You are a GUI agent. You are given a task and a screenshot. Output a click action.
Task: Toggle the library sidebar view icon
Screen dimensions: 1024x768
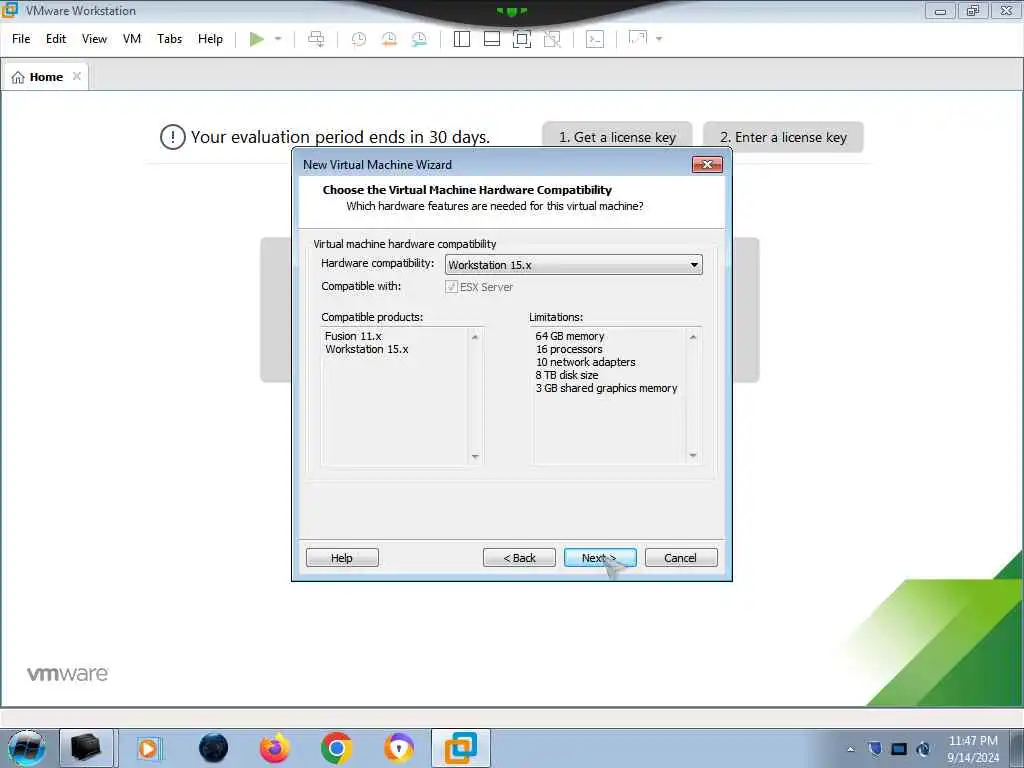[462, 39]
